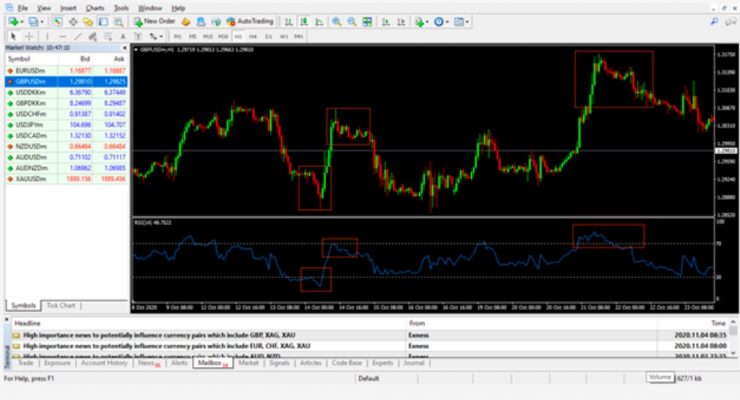Click the zoom in magnifier icon
The image size is (740, 400).
335,21
